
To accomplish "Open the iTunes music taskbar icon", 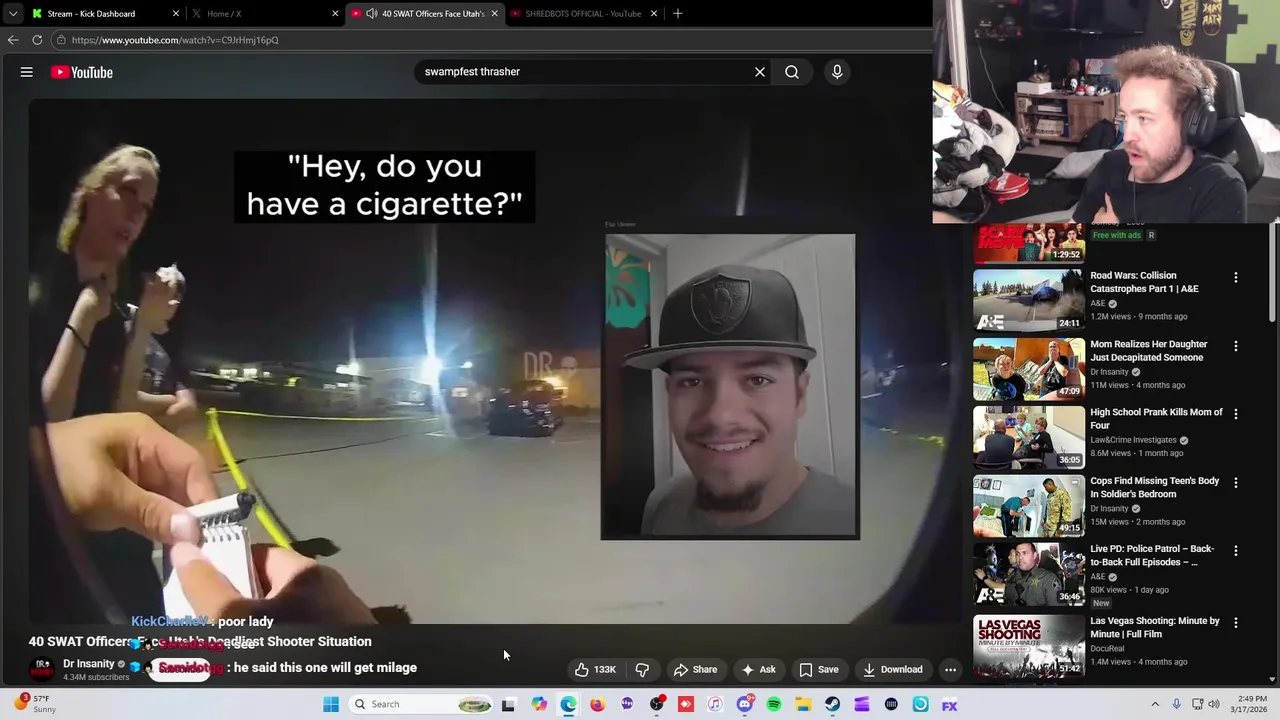I will point(715,704).
